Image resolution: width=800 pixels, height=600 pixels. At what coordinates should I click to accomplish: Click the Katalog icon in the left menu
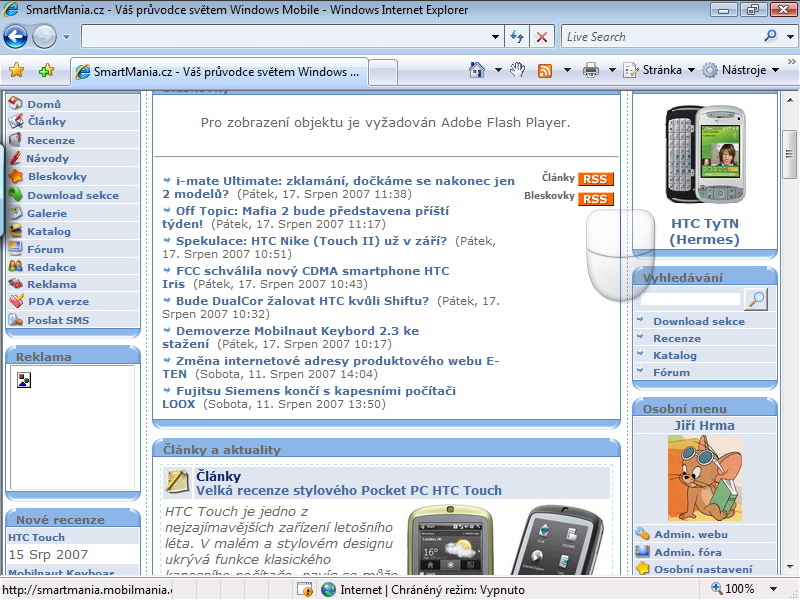pyautogui.click(x=16, y=231)
